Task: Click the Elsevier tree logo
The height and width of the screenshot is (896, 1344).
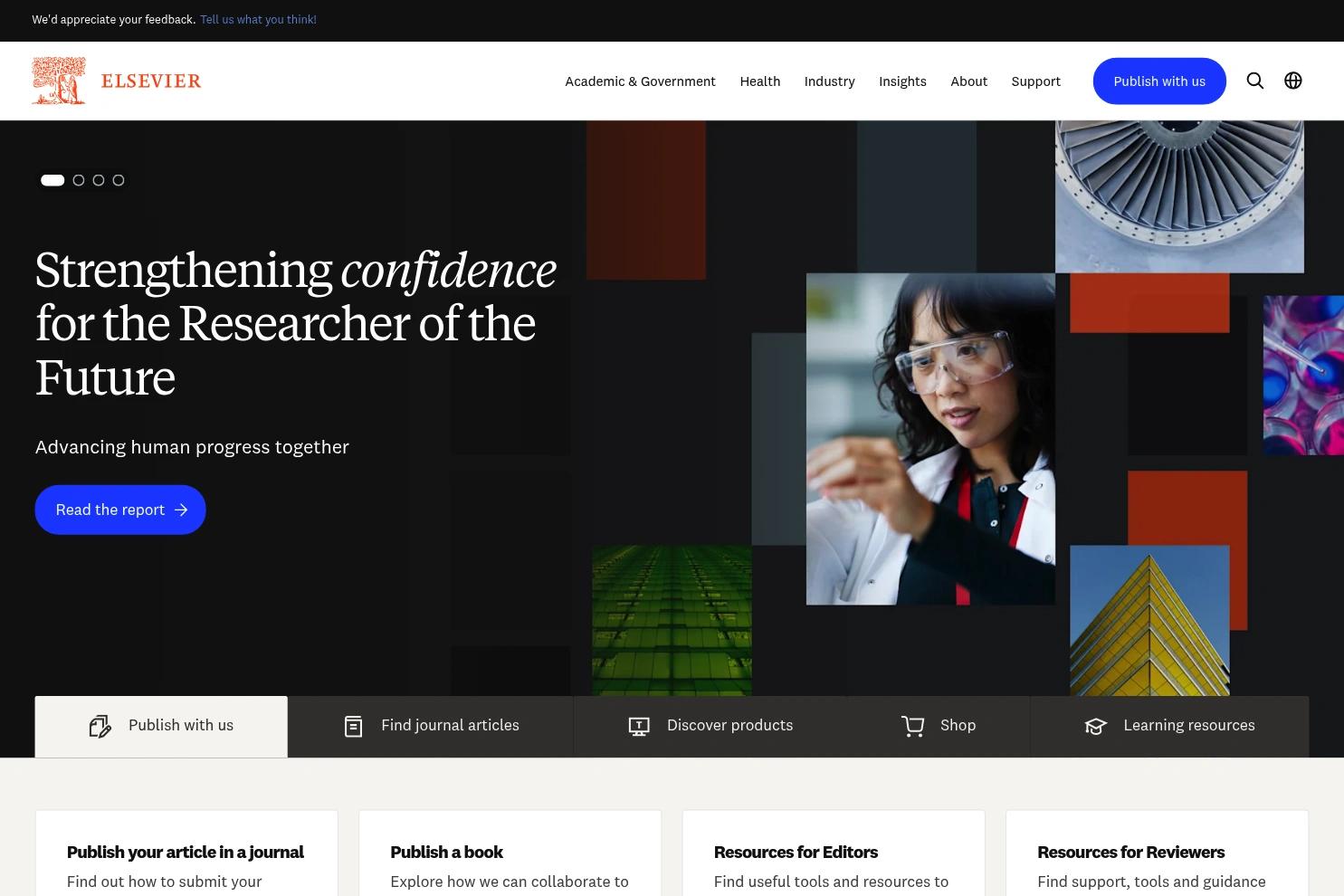Action: [x=59, y=81]
